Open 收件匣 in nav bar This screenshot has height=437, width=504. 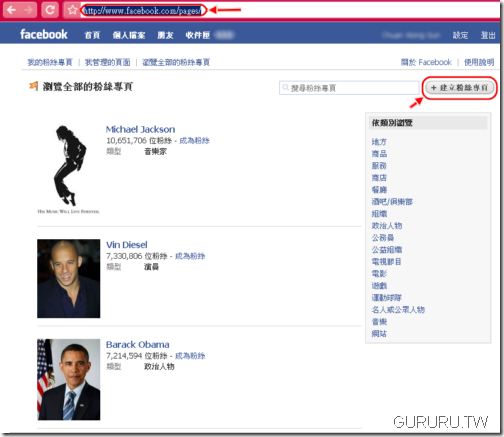[198, 35]
